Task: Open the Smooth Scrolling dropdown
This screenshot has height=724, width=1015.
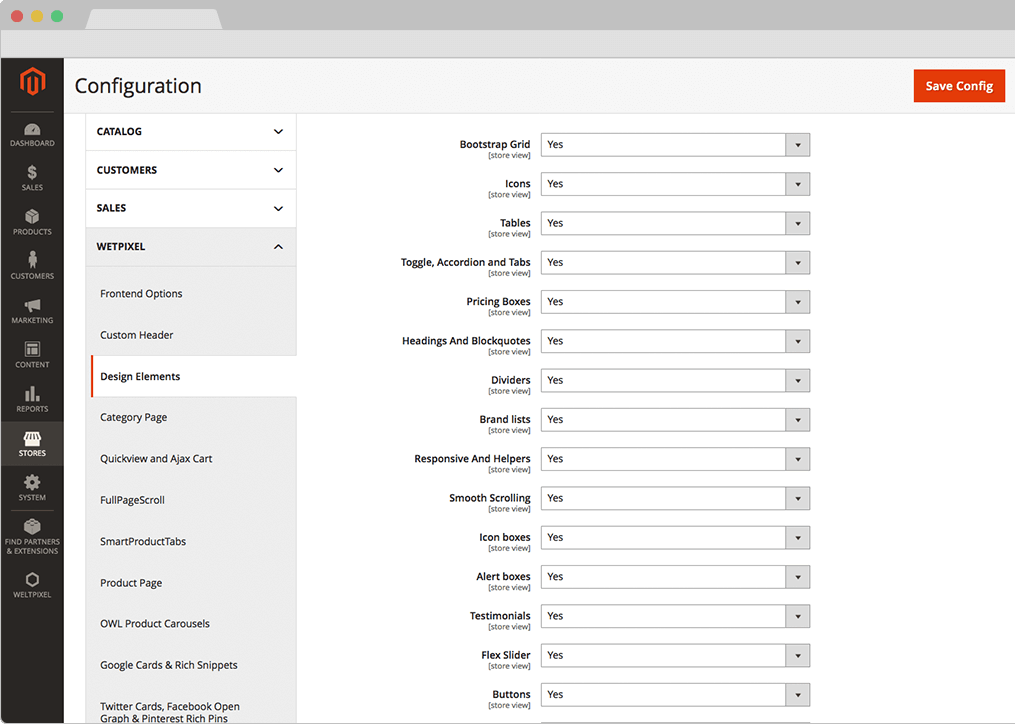Action: pyautogui.click(x=675, y=498)
